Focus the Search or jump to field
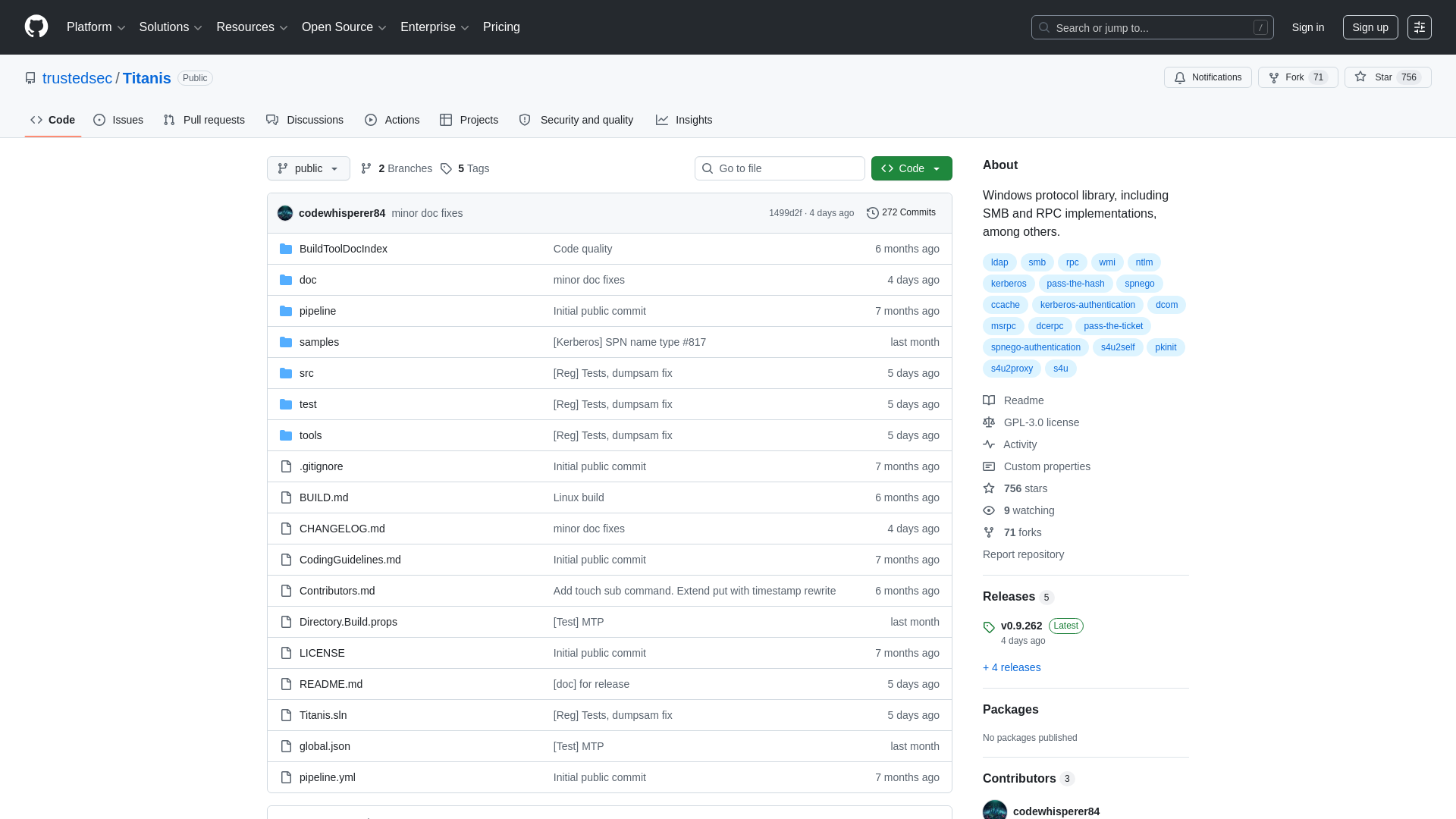The height and width of the screenshot is (819, 1456). tap(1152, 27)
